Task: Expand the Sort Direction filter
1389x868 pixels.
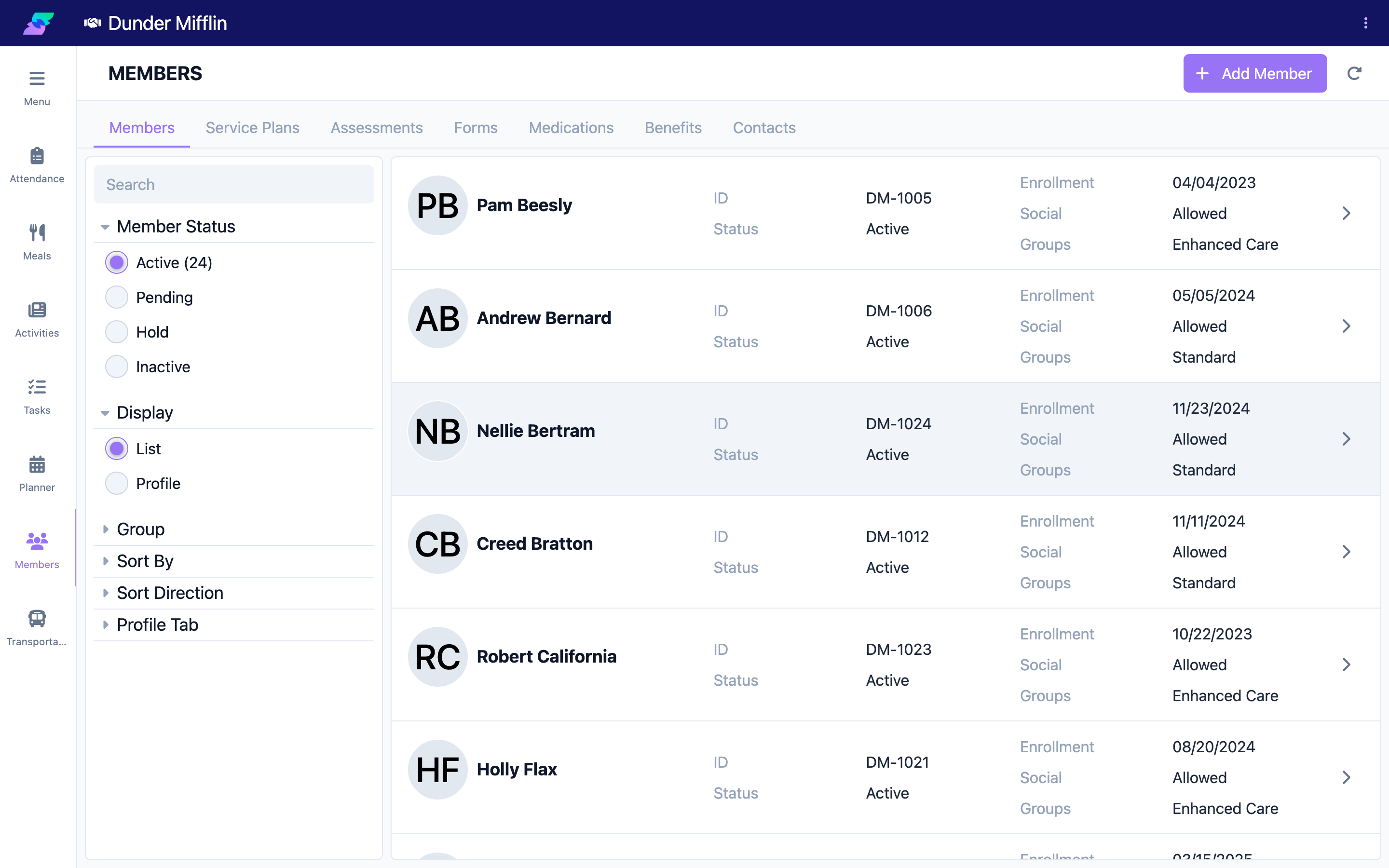Action: [233, 593]
